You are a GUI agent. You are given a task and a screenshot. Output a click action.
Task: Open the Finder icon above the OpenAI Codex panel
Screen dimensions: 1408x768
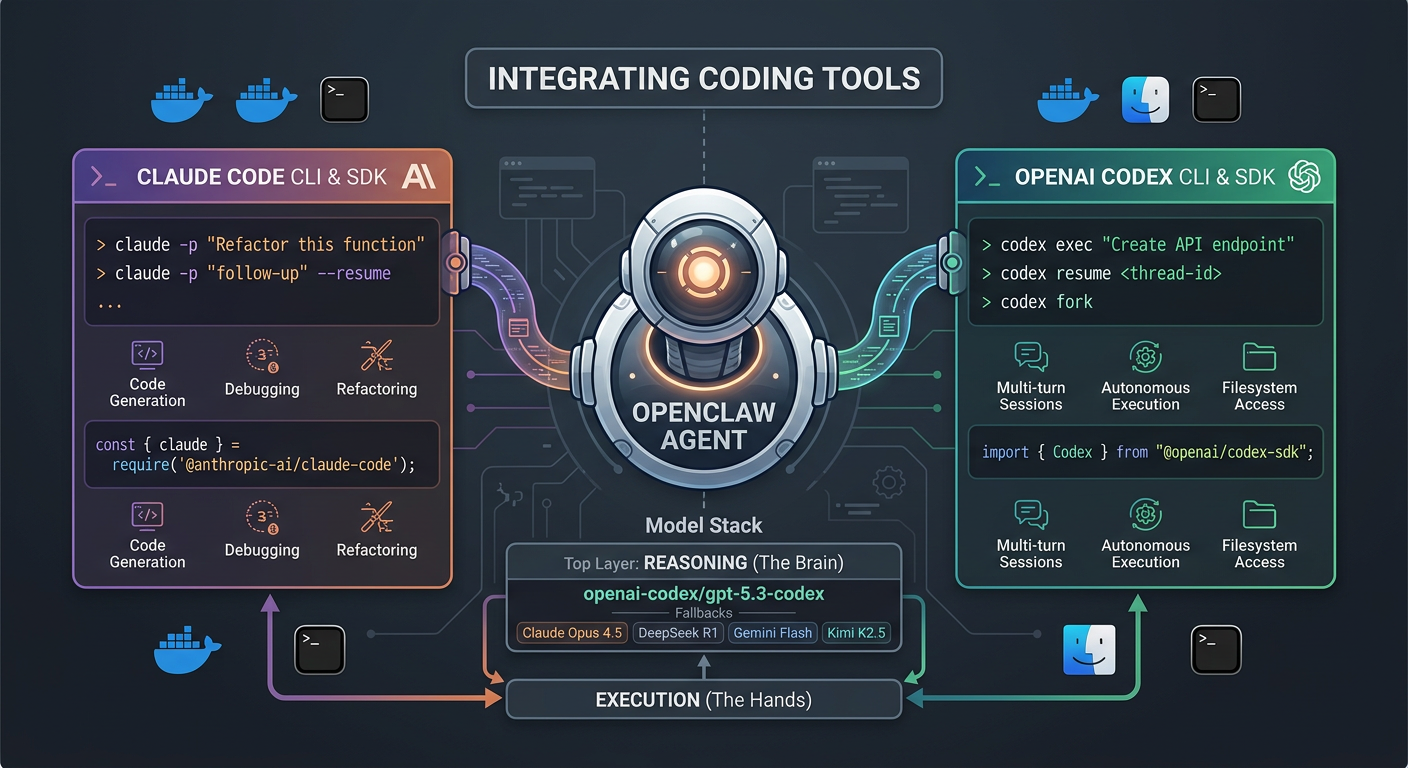tap(1145, 101)
